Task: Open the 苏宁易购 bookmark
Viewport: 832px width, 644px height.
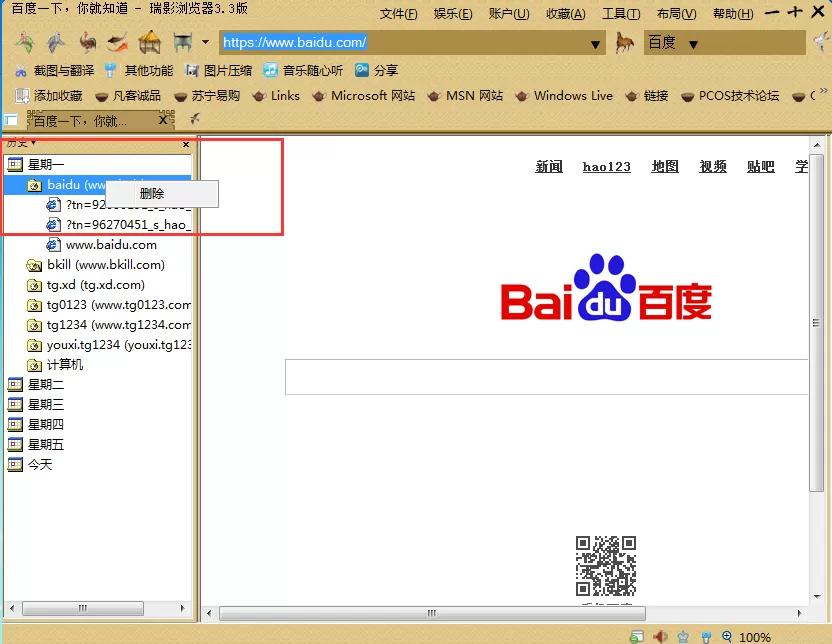Action: (207, 96)
